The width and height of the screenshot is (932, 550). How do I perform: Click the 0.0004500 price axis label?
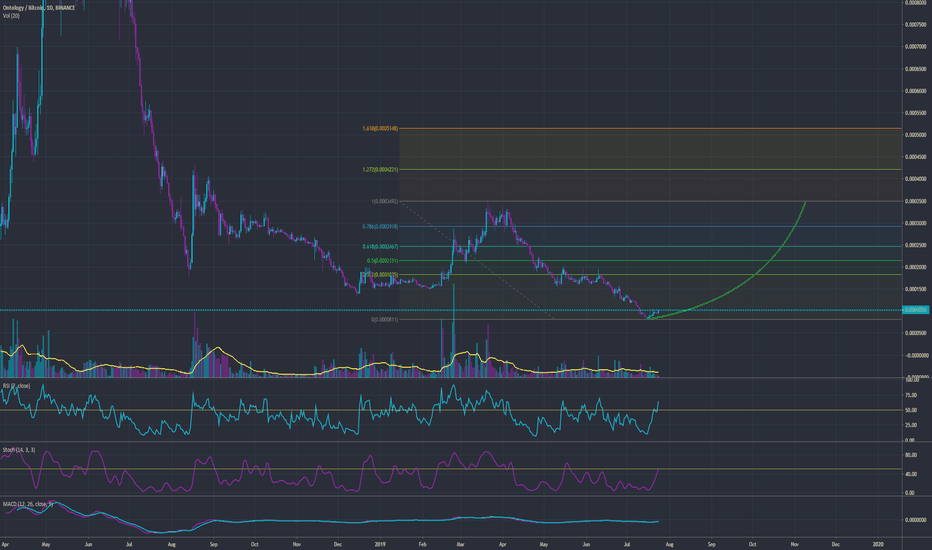[x=915, y=157]
